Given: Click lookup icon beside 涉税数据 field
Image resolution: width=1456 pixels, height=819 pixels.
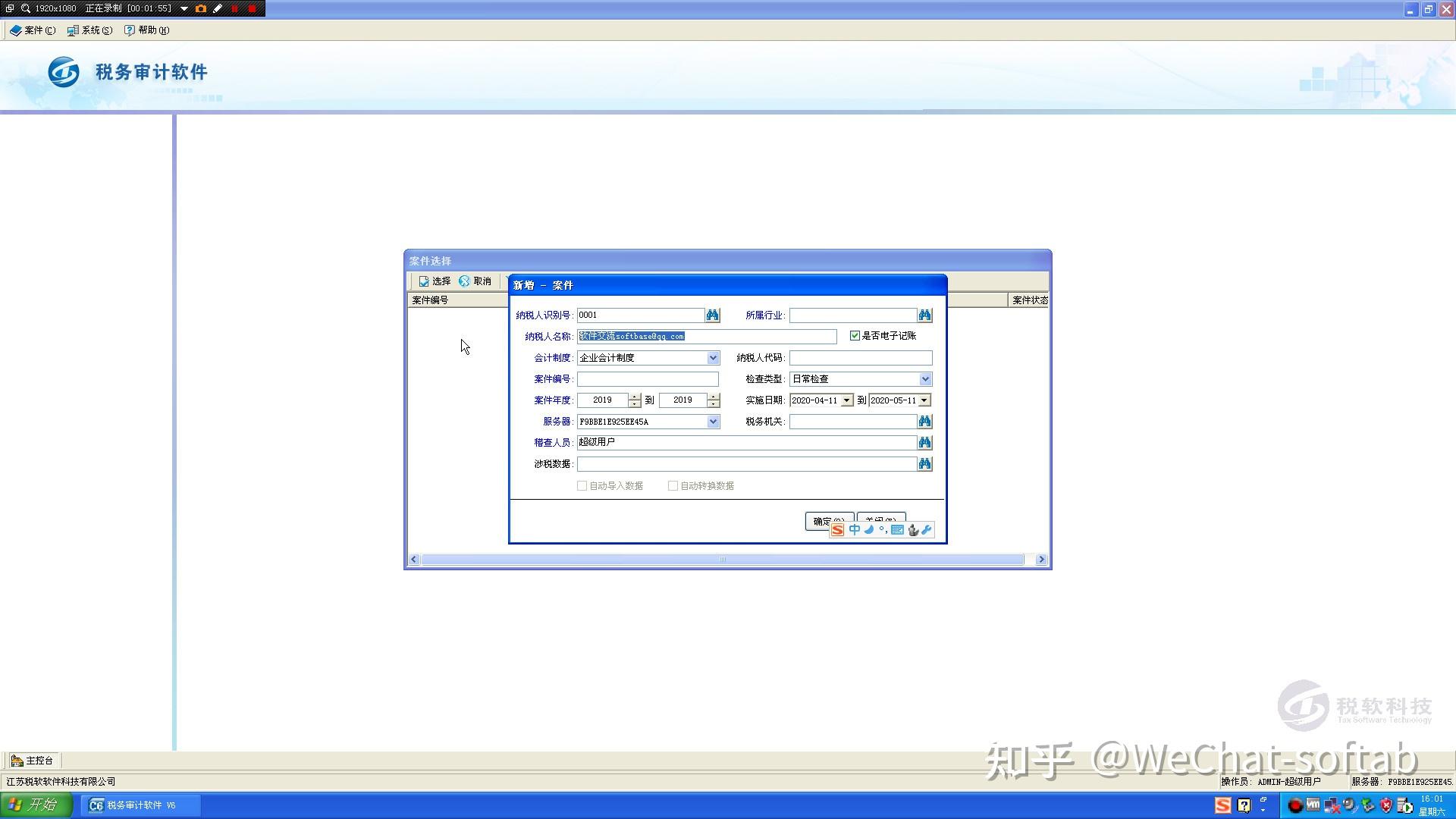Looking at the screenshot, I should (924, 464).
